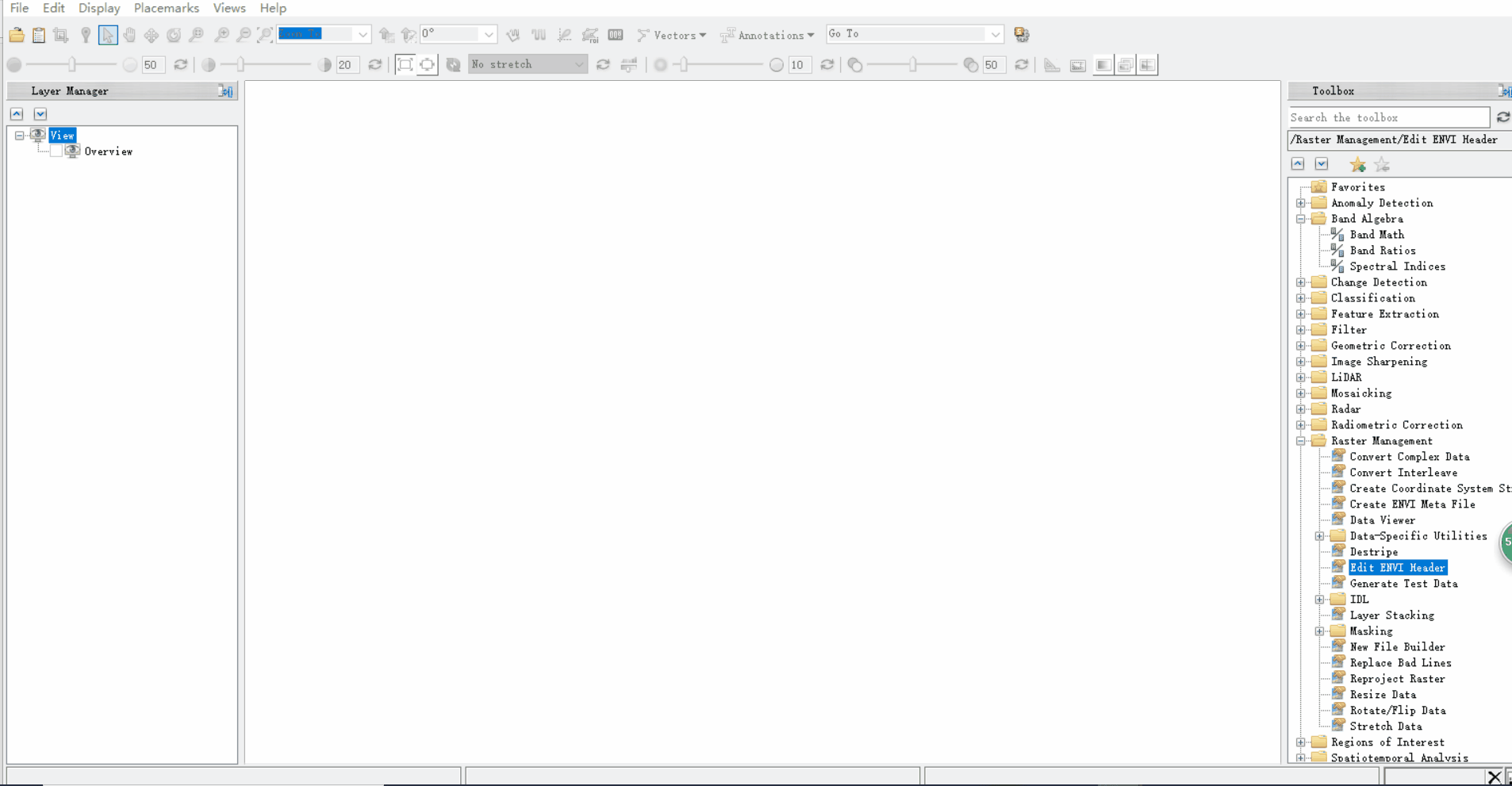This screenshot has width=1512, height=786.
Task: Click the Search the toolbox field
Action: pyautogui.click(x=1389, y=117)
